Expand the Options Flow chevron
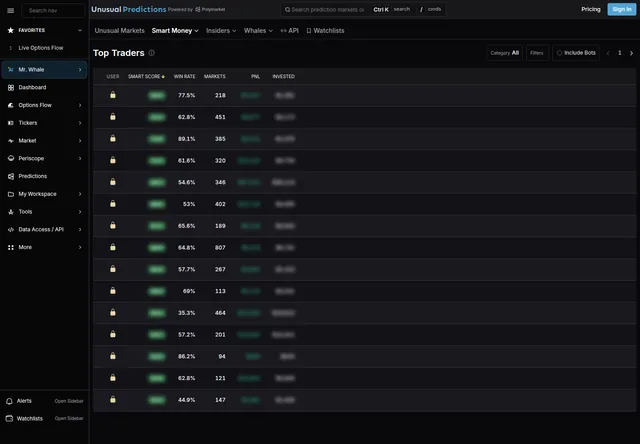Screen dimensions: 640x444 coord(80,105)
